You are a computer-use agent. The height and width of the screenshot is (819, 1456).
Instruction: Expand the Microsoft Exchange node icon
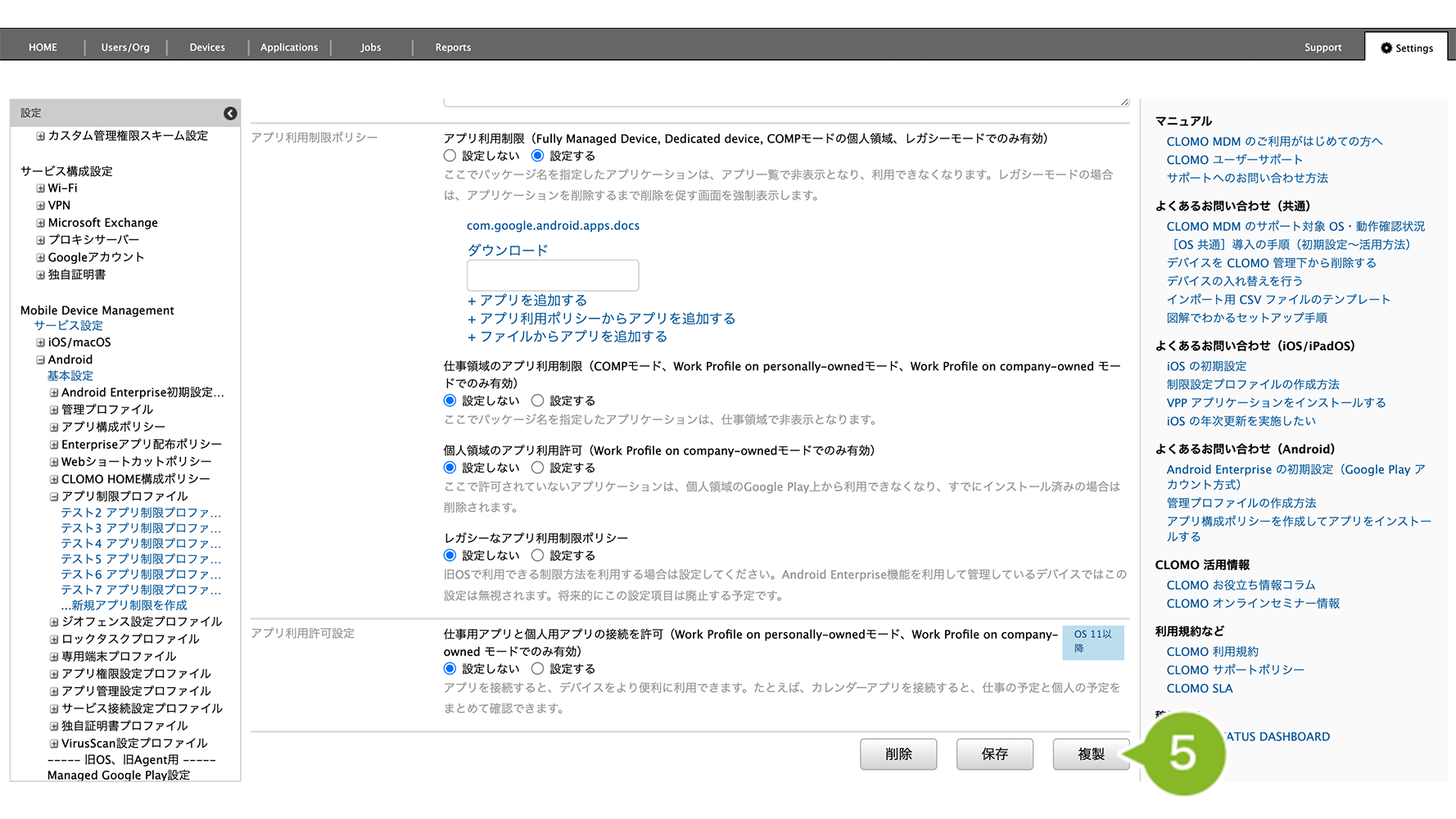click(x=41, y=223)
